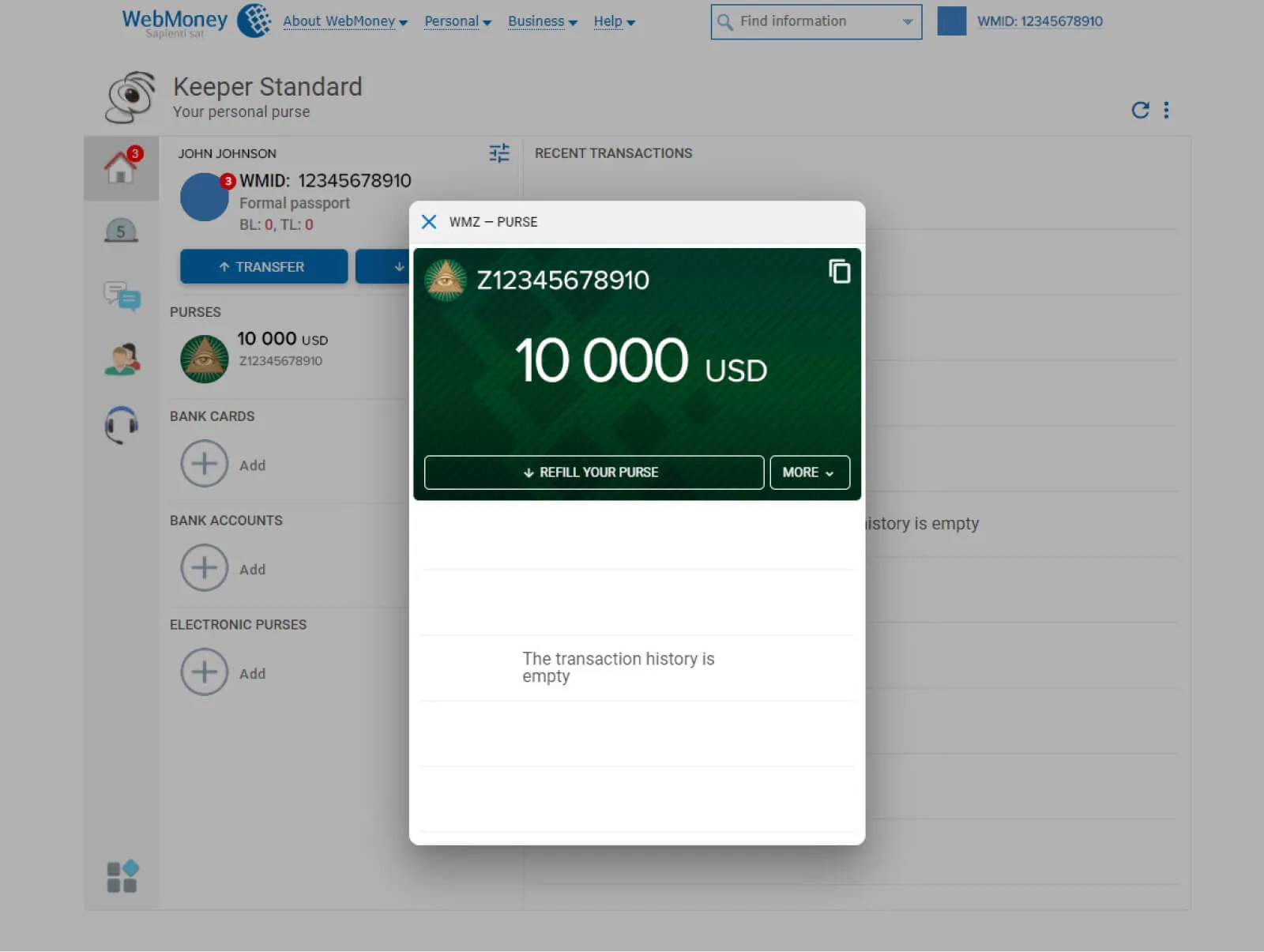Open the three-dot options menu
The height and width of the screenshot is (952, 1264).
1166,110
